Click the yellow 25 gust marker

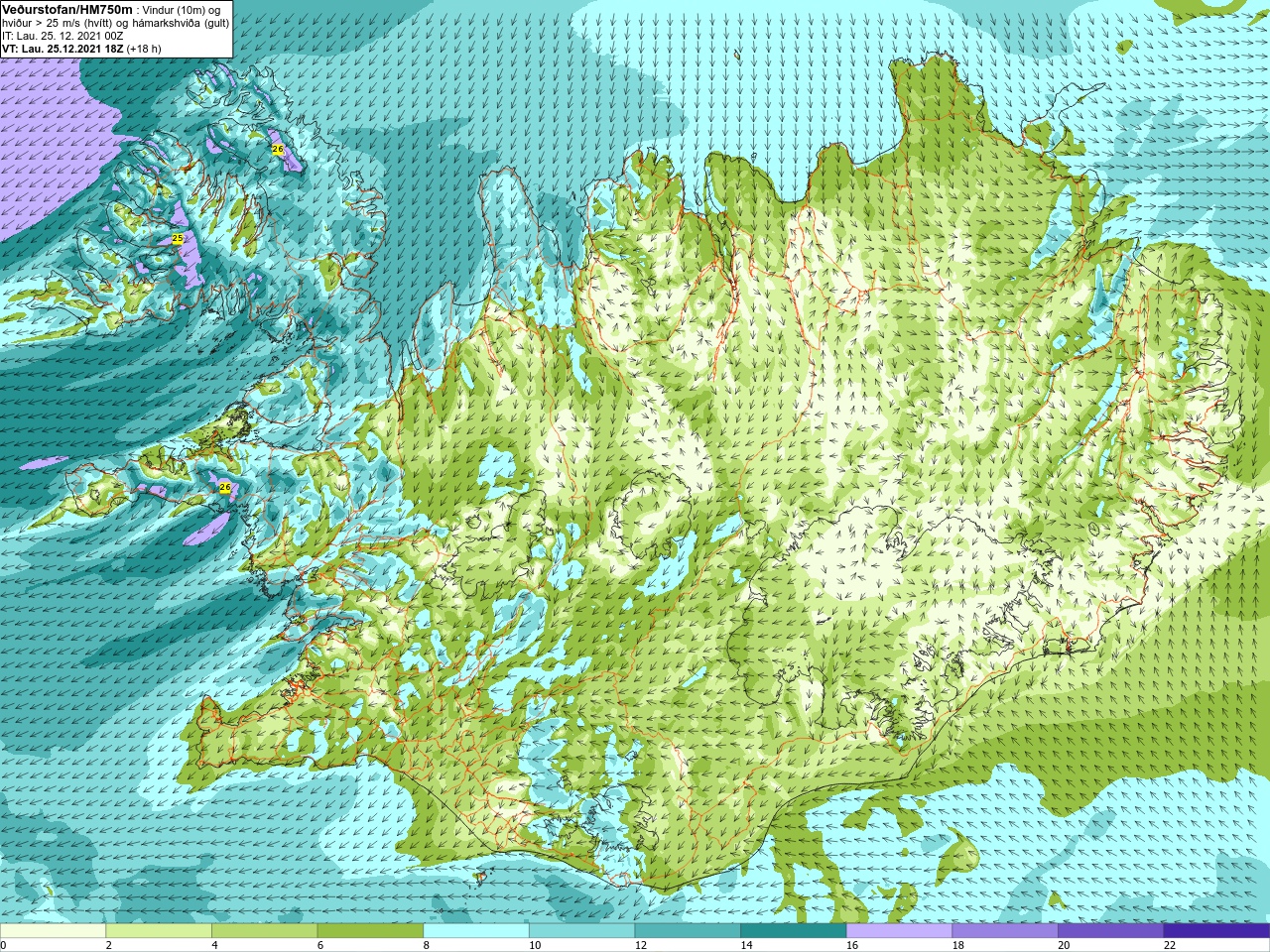178,239
